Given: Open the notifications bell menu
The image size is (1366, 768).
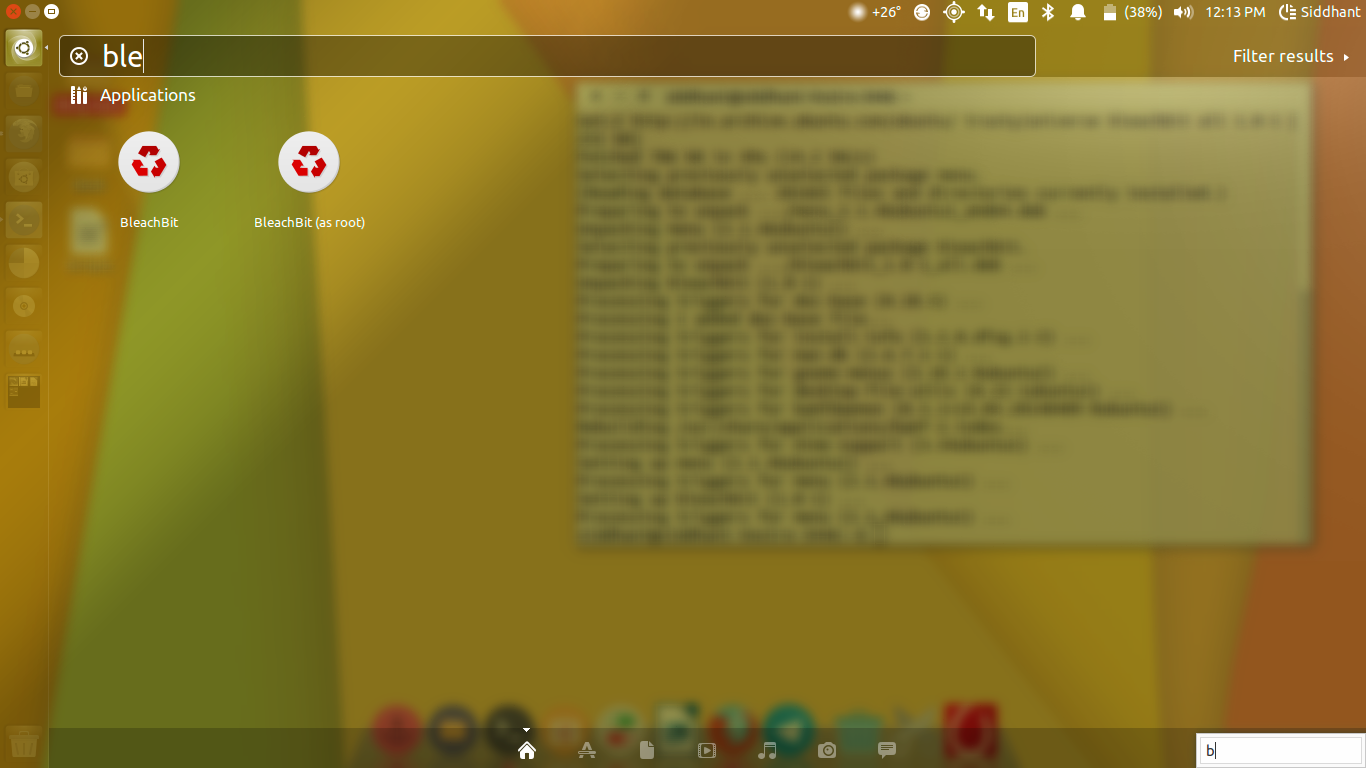Looking at the screenshot, I should click(1077, 12).
